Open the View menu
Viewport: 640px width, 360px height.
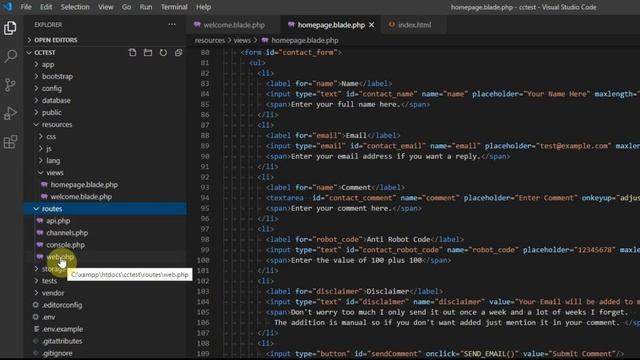point(106,7)
